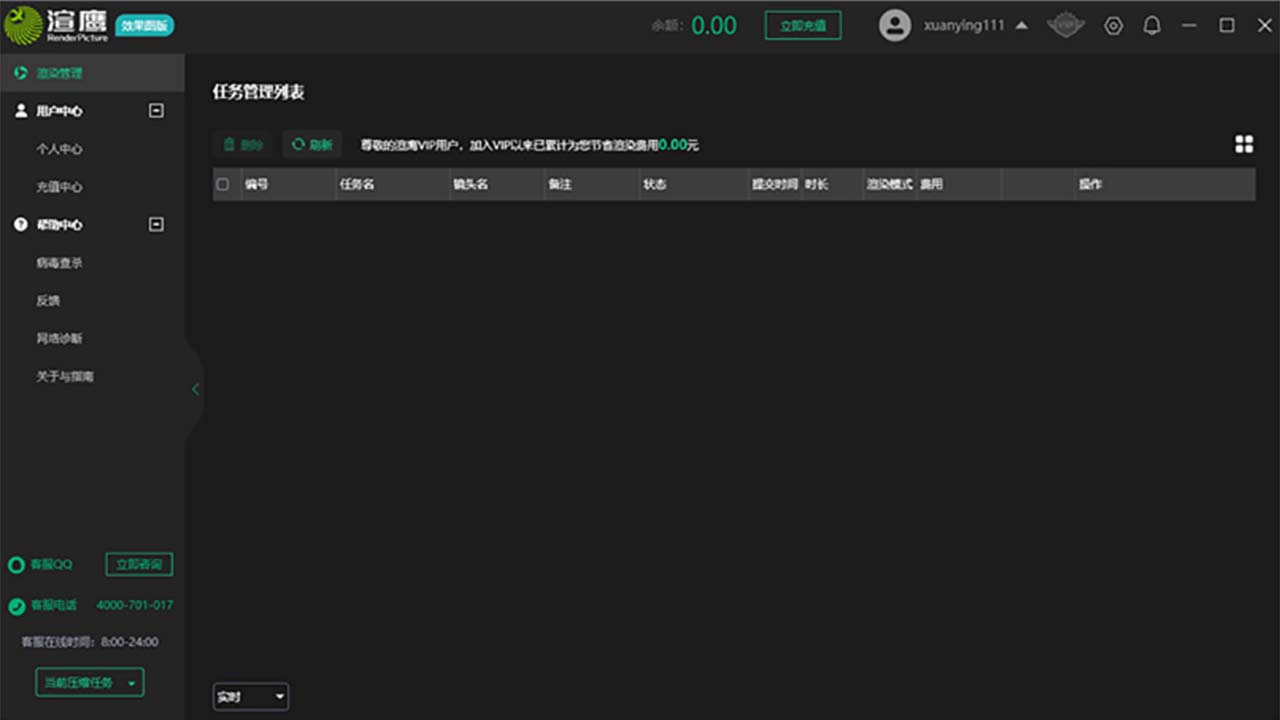Click the 渲鹰 RenderPicture logo
Image resolution: width=1280 pixels, height=720 pixels.
[x=56, y=26]
